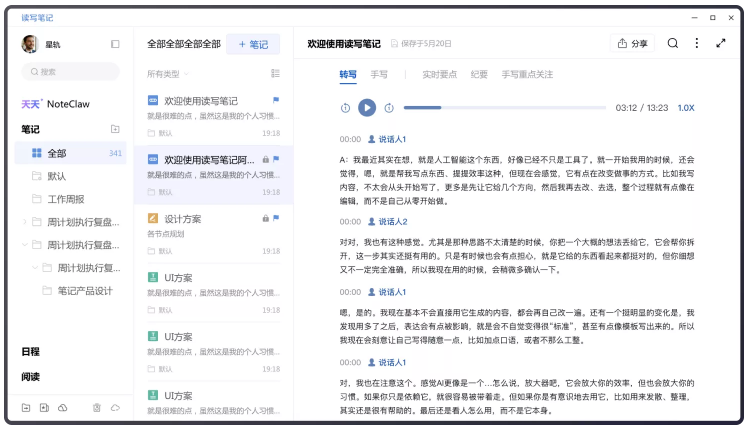The height and width of the screenshot is (429, 747).
Task: Go to the 日程 section
Action: 30,351
